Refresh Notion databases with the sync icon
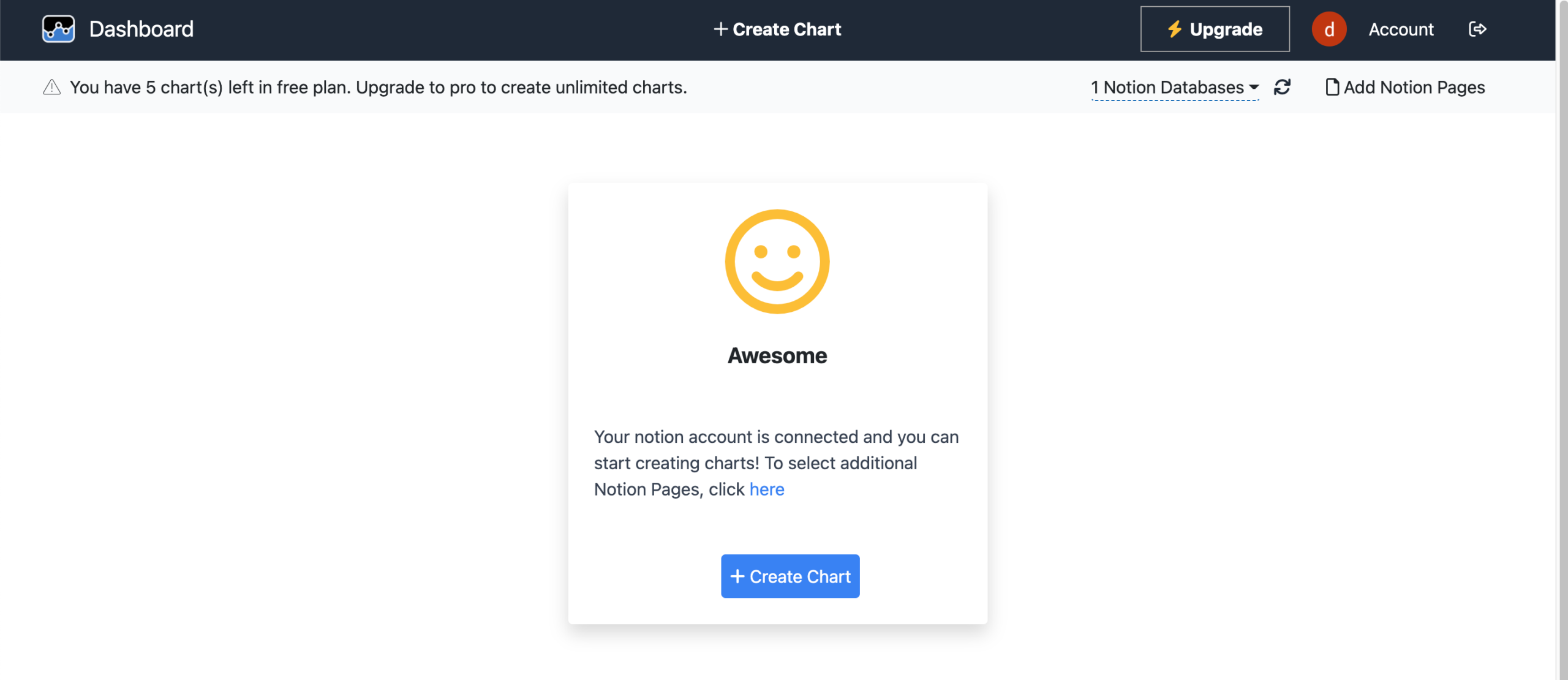1568x680 pixels. coord(1282,87)
